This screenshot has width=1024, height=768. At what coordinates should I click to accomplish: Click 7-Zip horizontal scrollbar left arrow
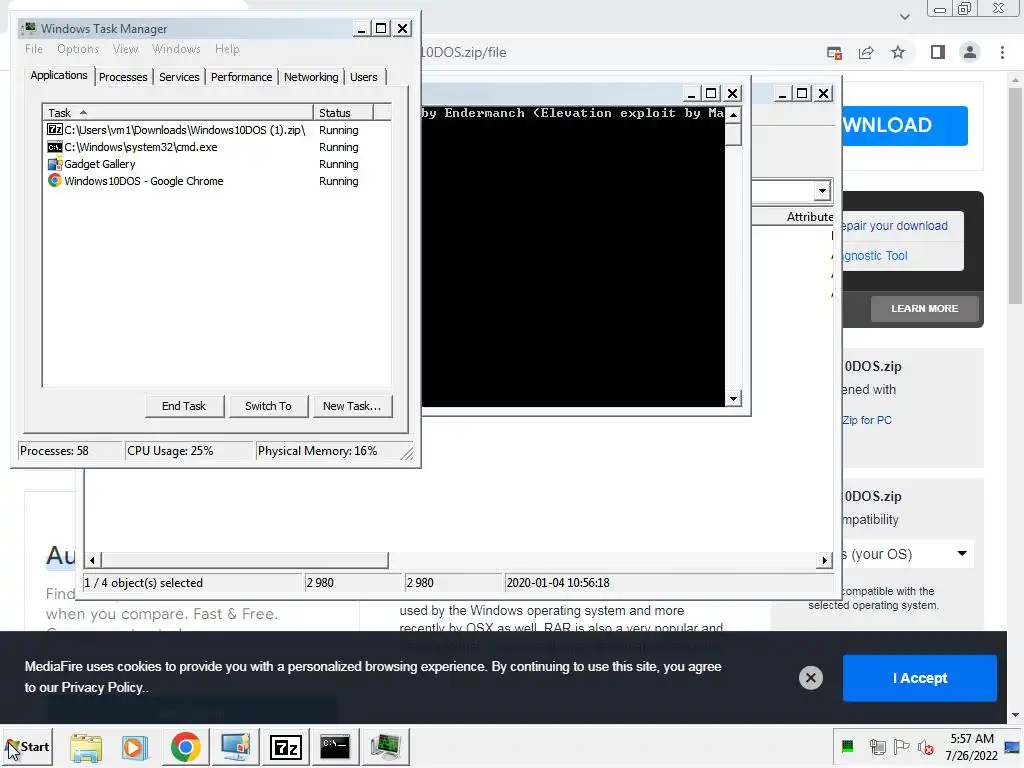pyautogui.click(x=92, y=560)
